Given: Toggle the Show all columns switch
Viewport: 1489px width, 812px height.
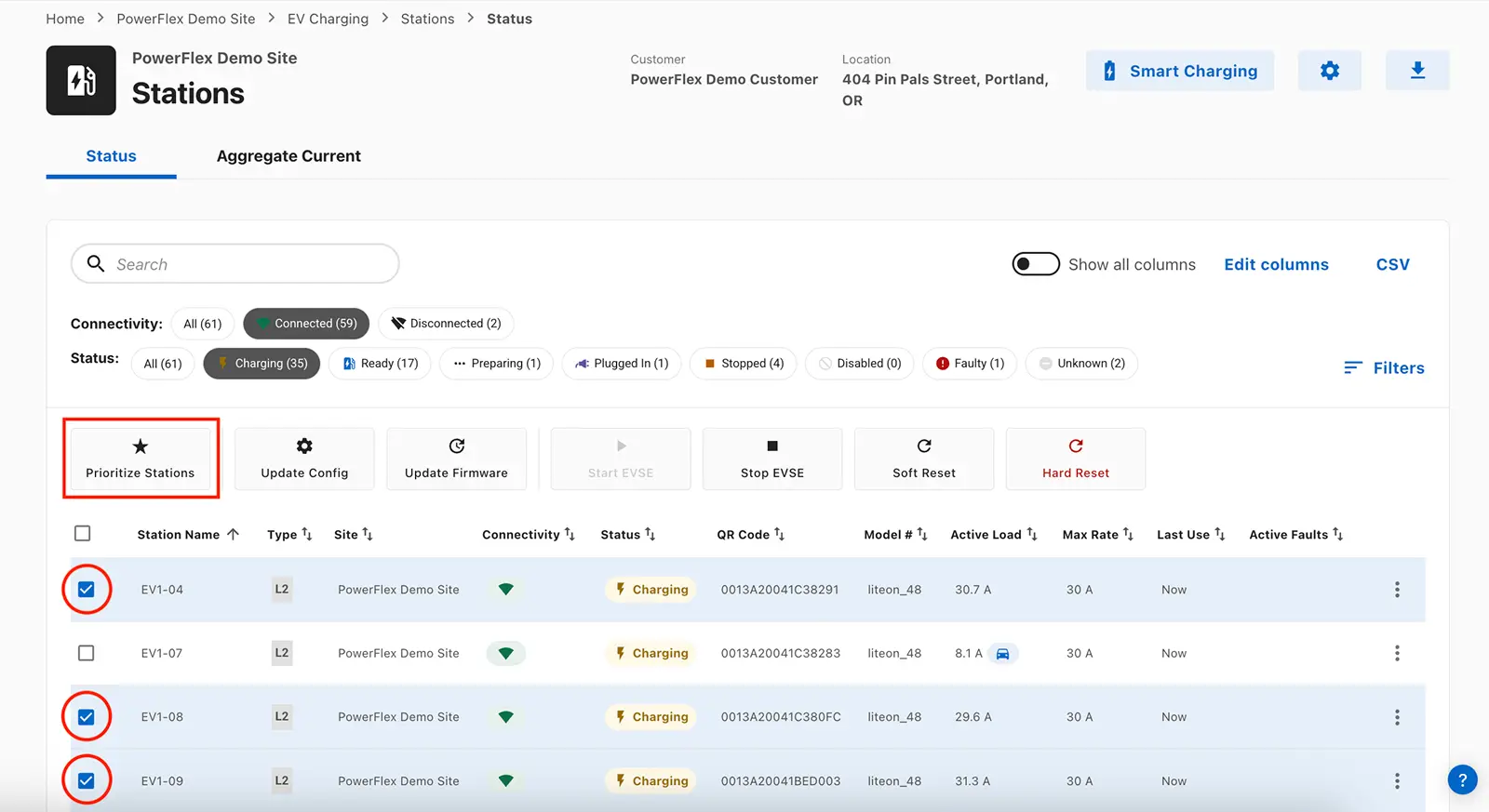Looking at the screenshot, I should [1036, 264].
